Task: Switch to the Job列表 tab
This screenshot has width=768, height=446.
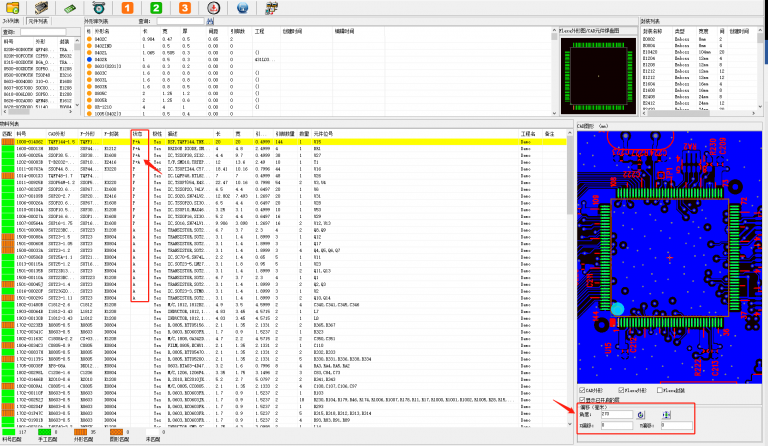Action: [x=11, y=21]
